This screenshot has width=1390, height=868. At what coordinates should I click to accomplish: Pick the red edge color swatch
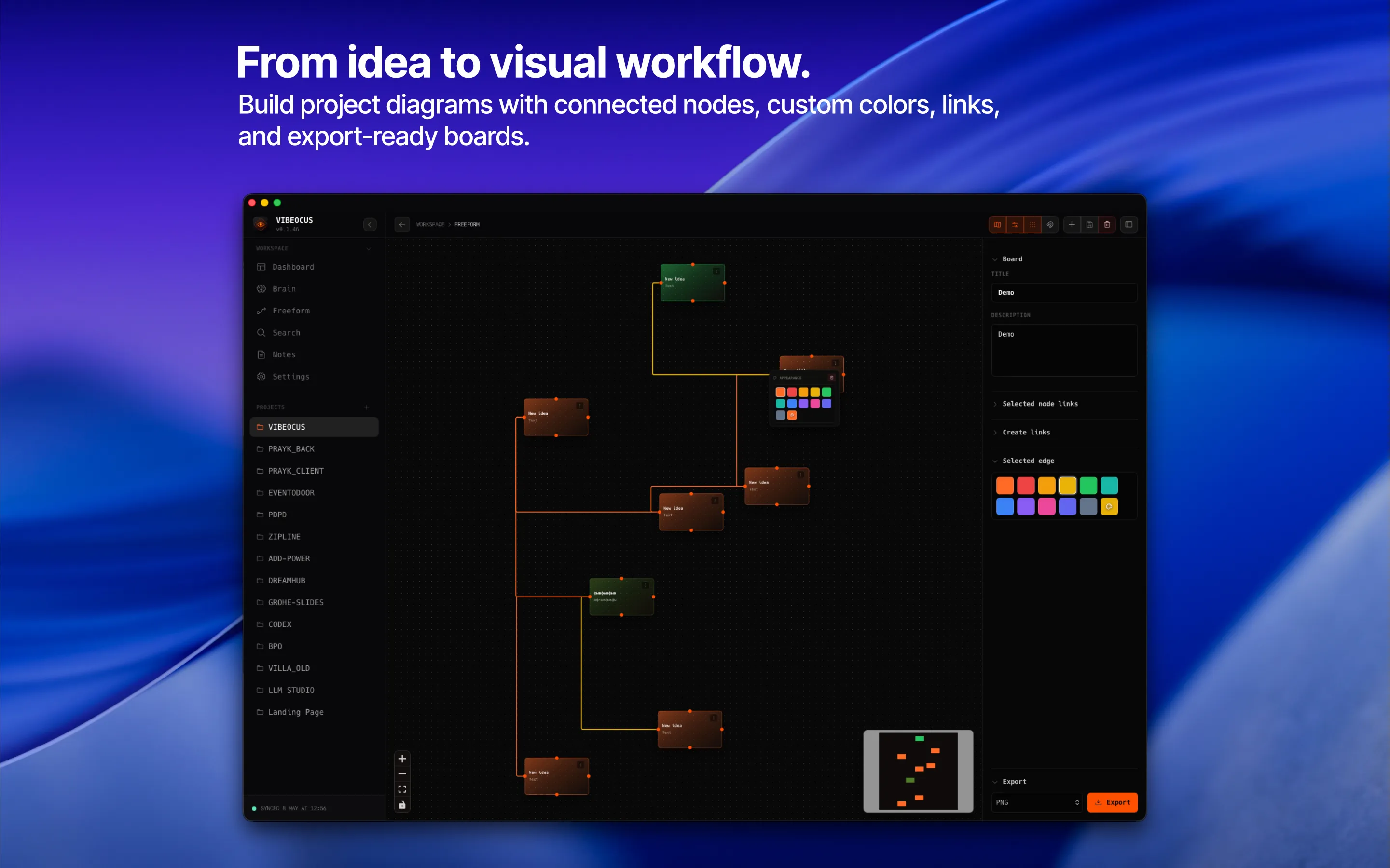click(1026, 486)
